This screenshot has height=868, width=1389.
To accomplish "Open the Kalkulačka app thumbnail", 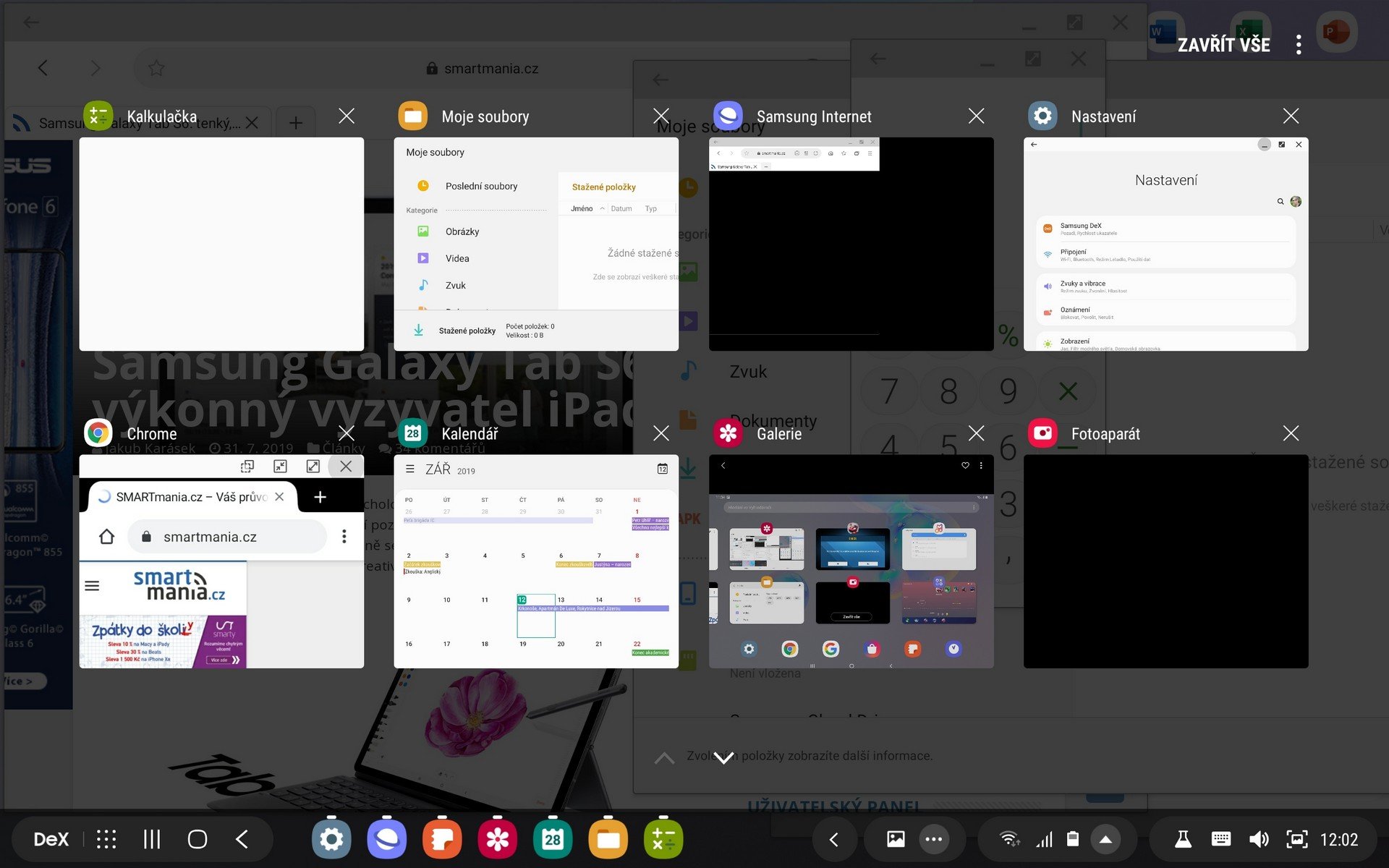I will 221,244.
